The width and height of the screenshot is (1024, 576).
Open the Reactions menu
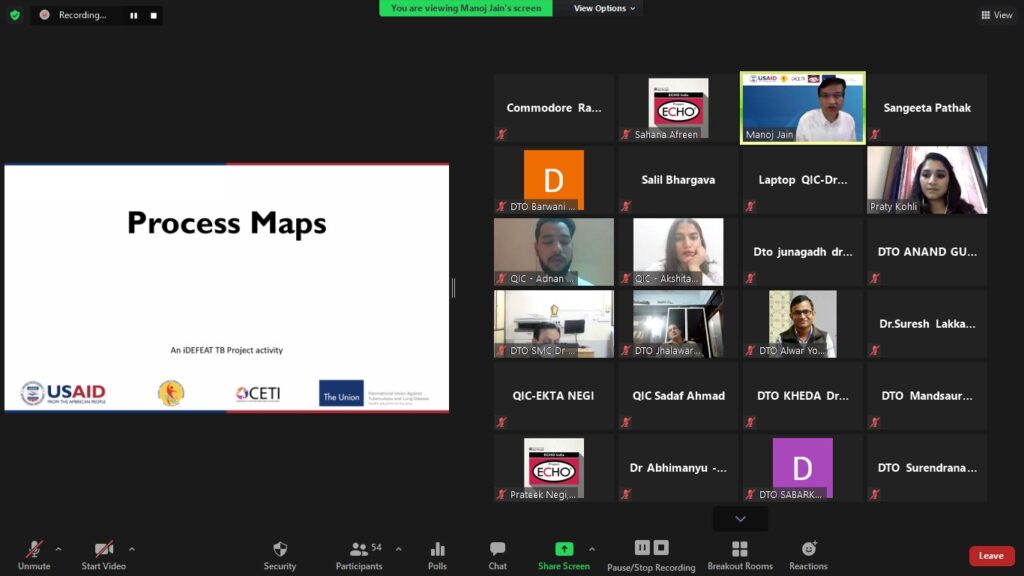pyautogui.click(x=808, y=550)
